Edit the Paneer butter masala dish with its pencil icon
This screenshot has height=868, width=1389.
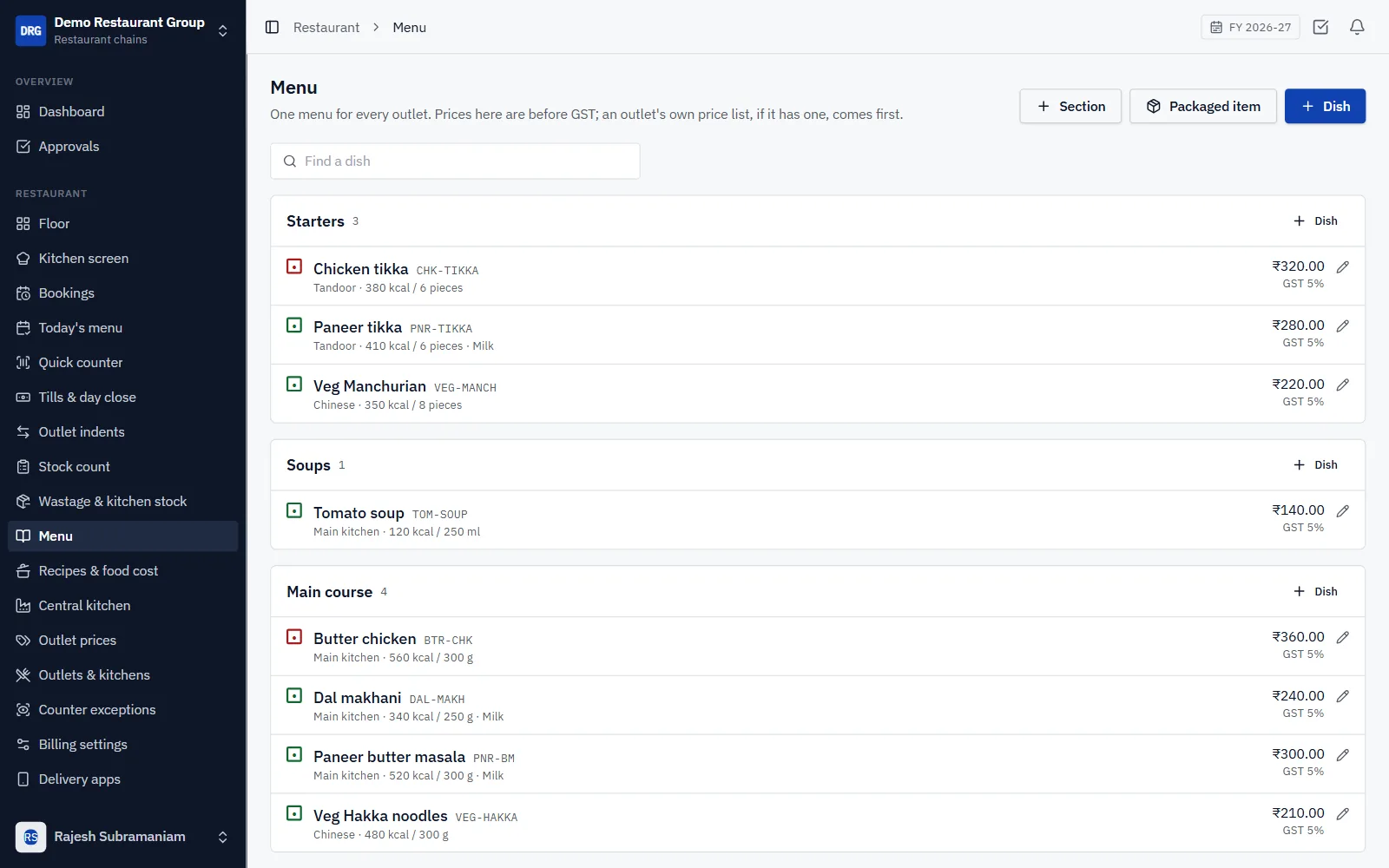[1343, 754]
